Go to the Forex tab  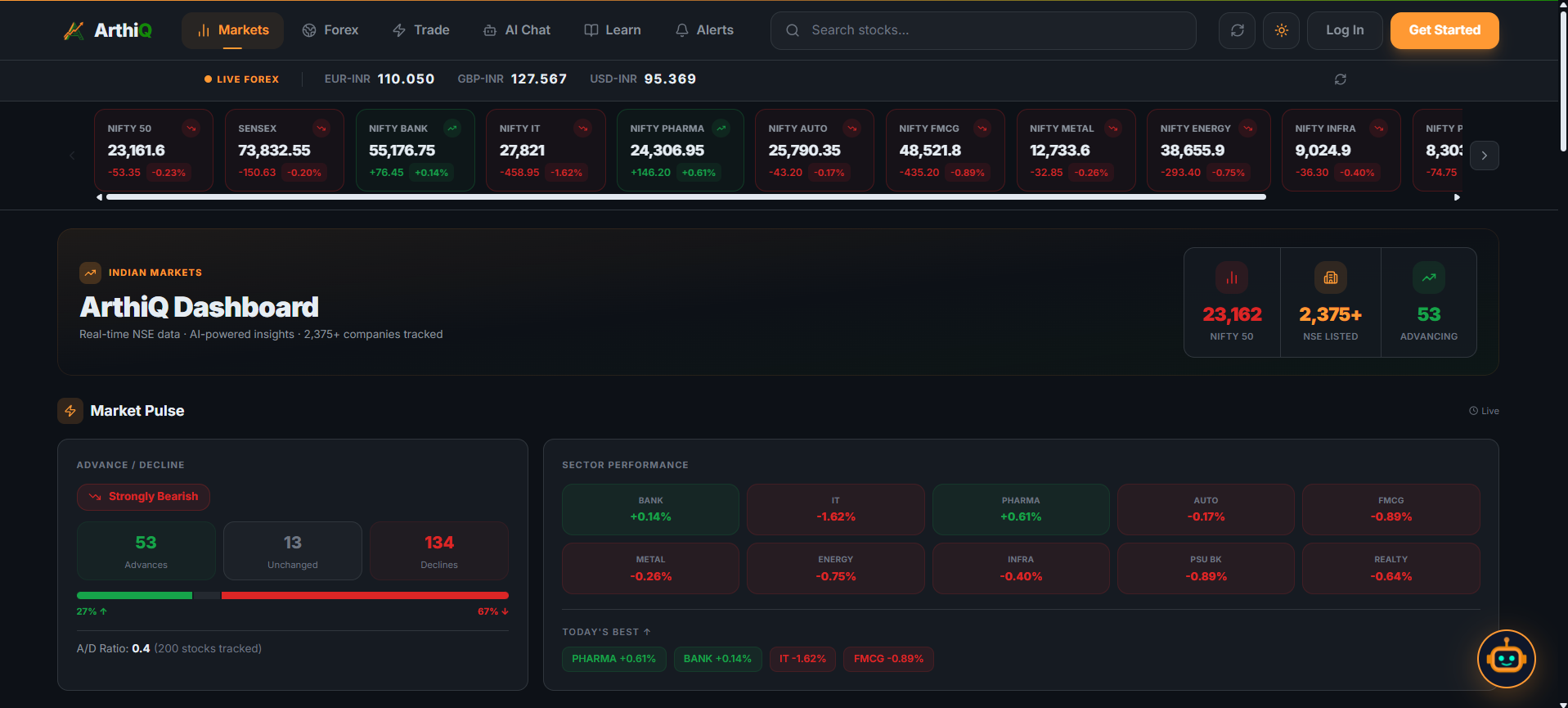(x=330, y=30)
